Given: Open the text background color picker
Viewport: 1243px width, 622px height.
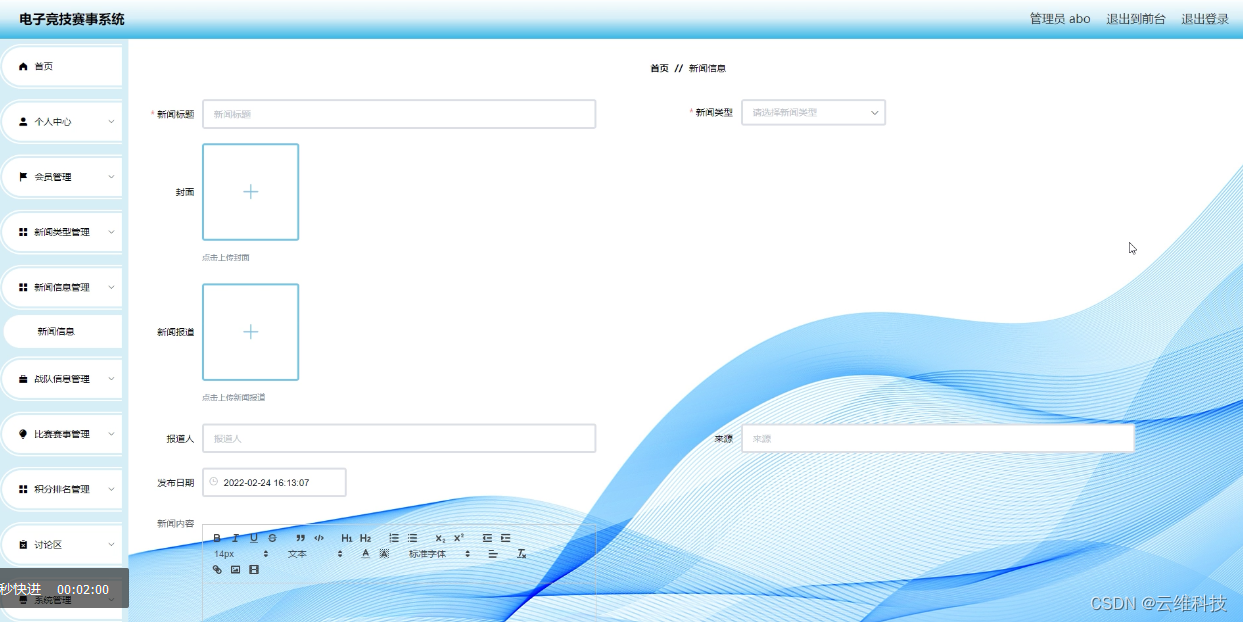Looking at the screenshot, I should 384,554.
